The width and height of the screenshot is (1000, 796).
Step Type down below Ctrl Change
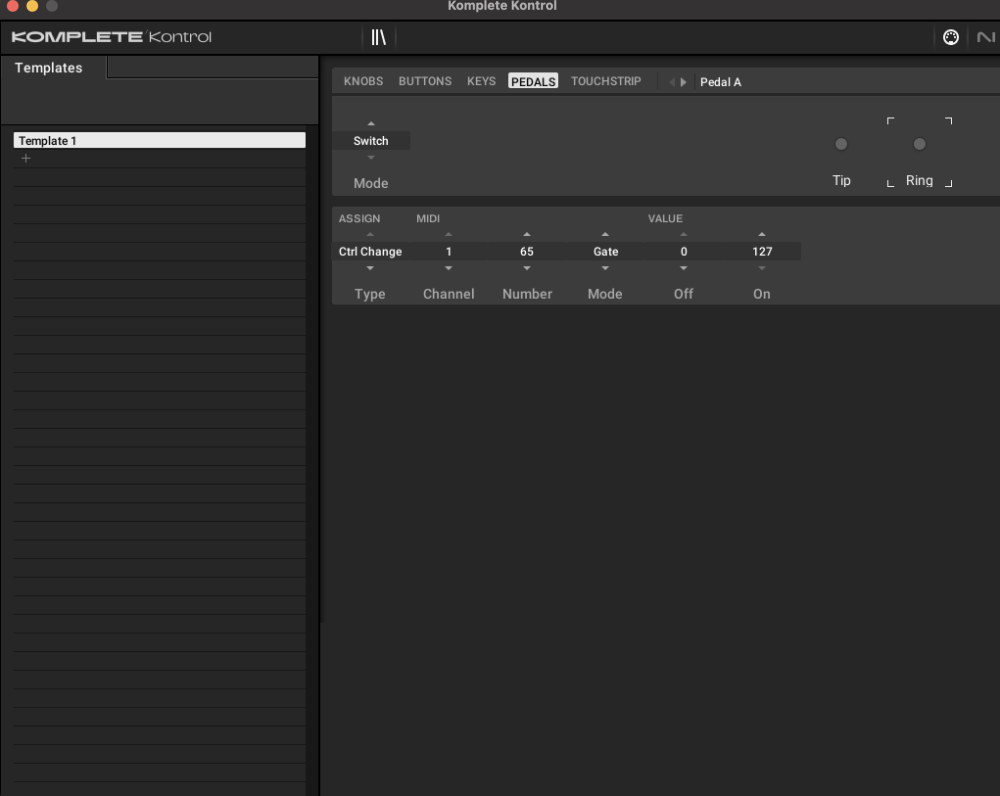click(370, 269)
